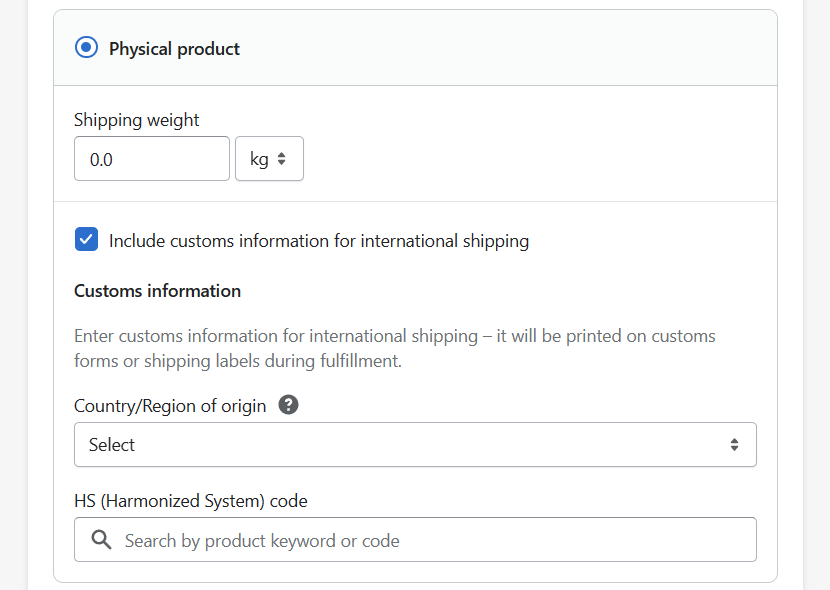The width and height of the screenshot is (830, 590).
Task: Click the customs forms description paragraph
Action: tap(395, 348)
